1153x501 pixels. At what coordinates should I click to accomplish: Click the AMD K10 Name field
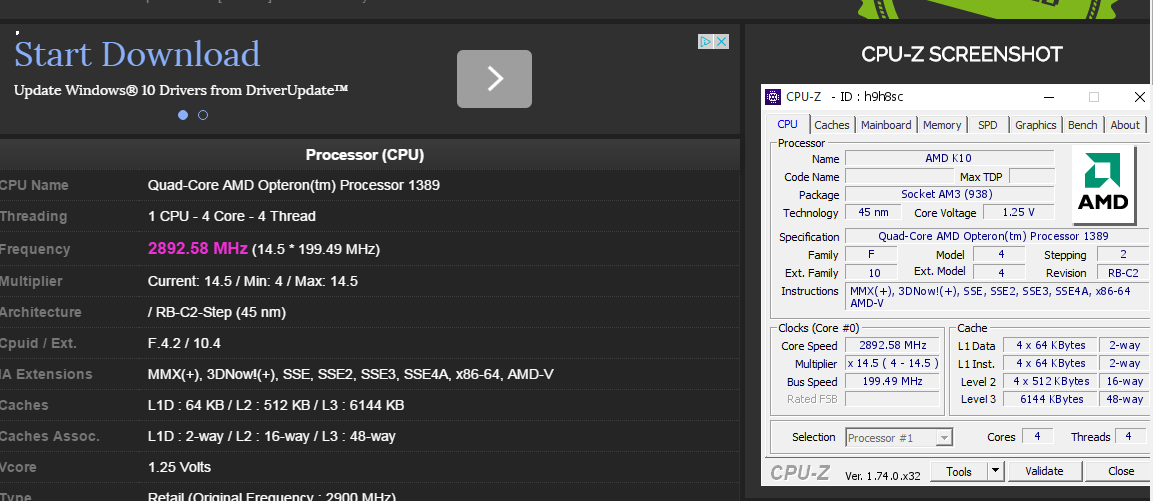pos(949,158)
